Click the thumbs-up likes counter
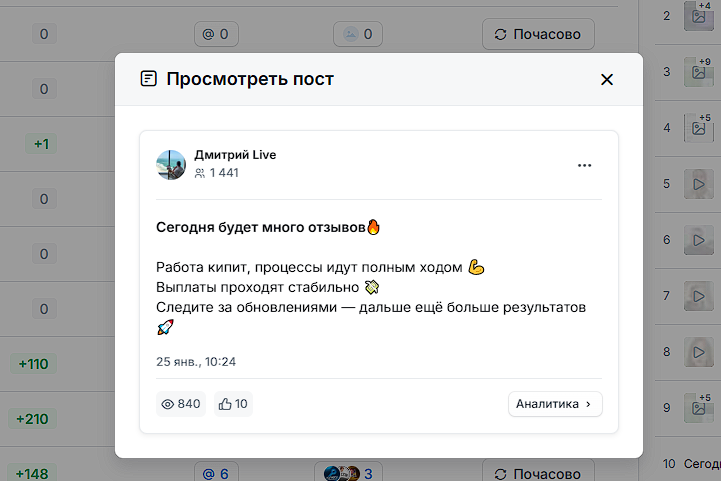The width and height of the screenshot is (721, 481). (234, 404)
